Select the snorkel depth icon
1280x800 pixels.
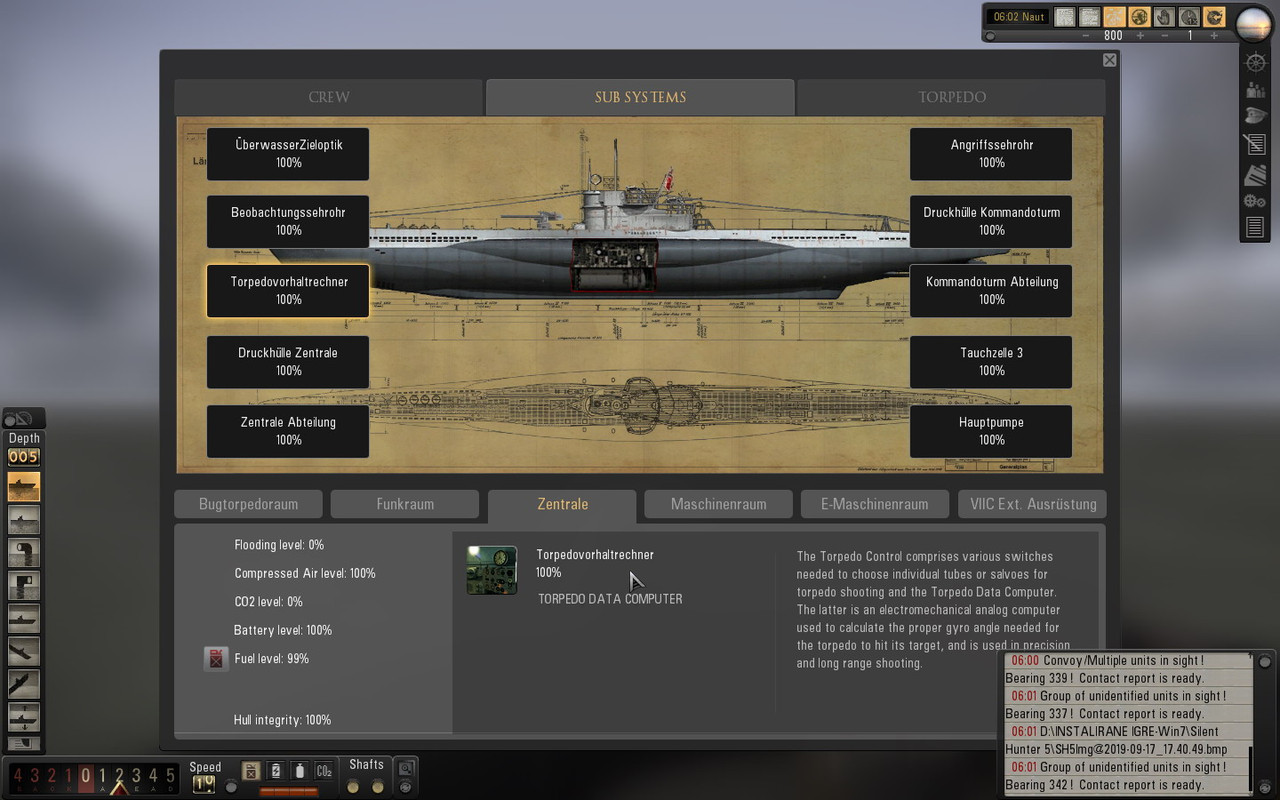24,552
